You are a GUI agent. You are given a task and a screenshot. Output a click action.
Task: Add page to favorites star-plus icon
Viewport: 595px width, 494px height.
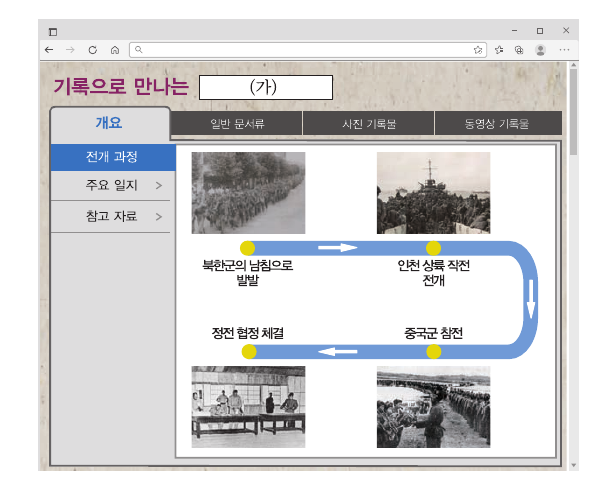(x=478, y=50)
